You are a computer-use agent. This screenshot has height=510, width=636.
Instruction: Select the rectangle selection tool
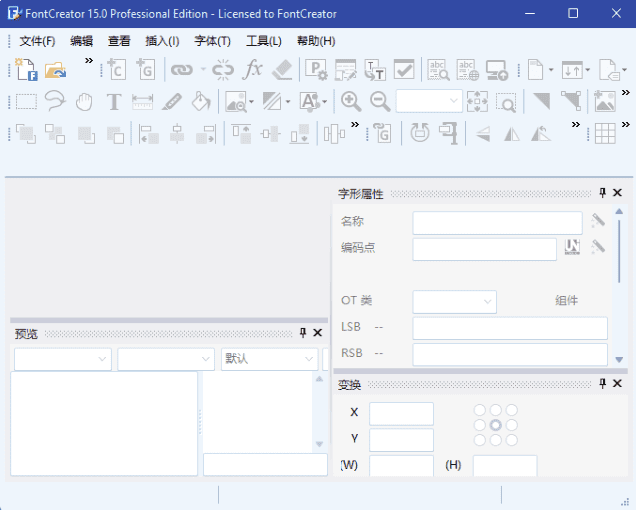[x=26, y=101]
